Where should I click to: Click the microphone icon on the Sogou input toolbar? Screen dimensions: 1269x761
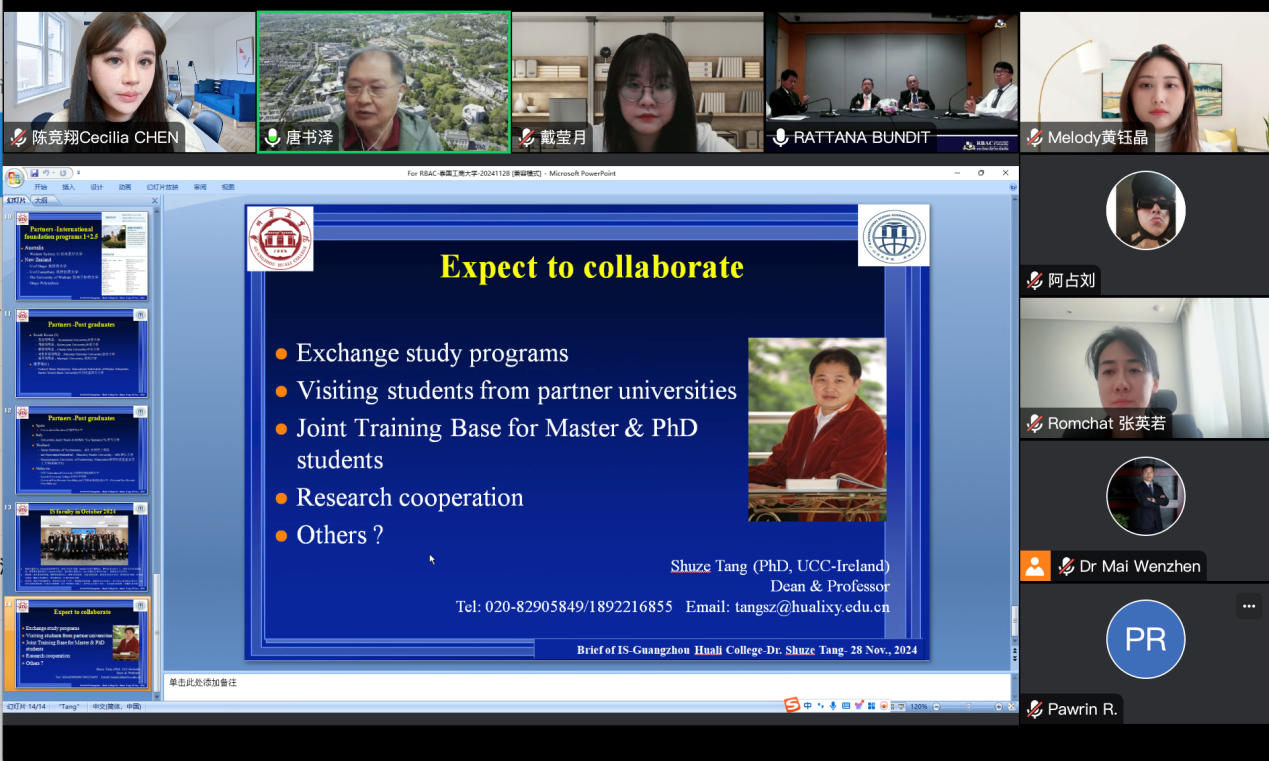pos(833,705)
